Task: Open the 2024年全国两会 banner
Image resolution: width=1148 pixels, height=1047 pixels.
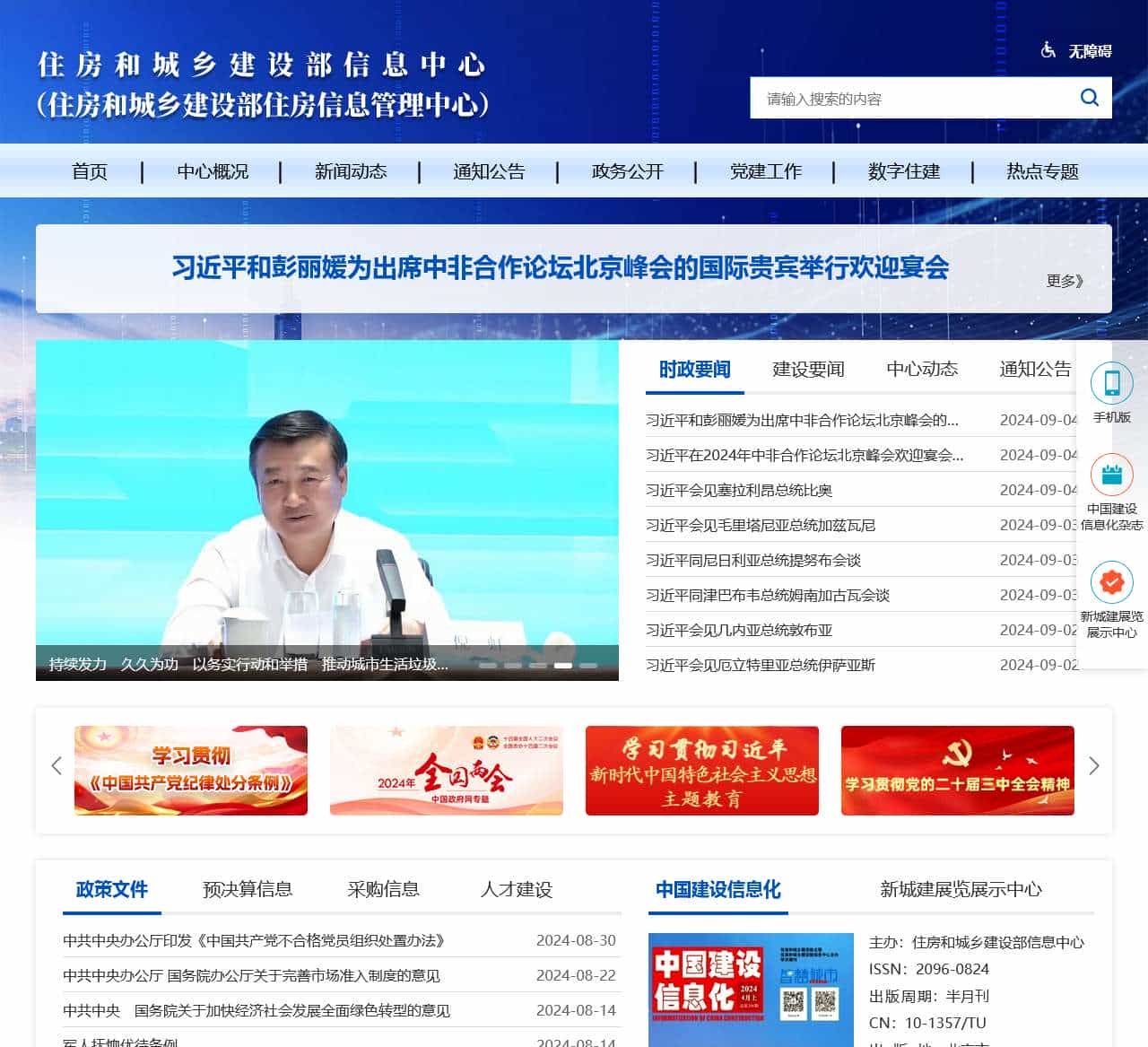Action: [x=446, y=771]
